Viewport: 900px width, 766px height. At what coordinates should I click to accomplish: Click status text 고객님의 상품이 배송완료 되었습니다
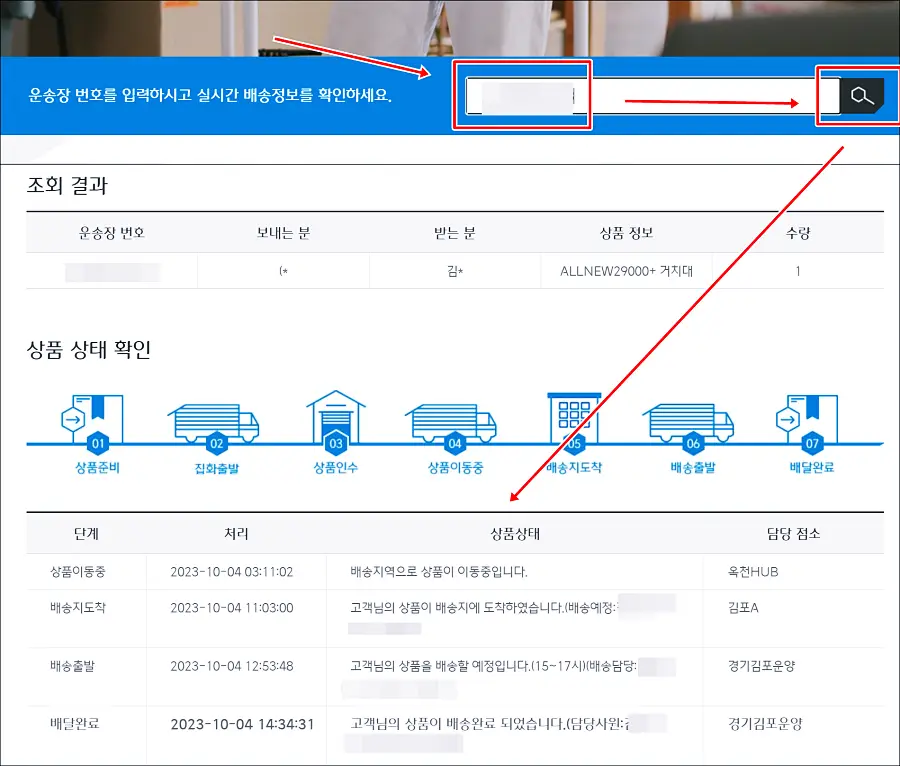click(x=458, y=724)
